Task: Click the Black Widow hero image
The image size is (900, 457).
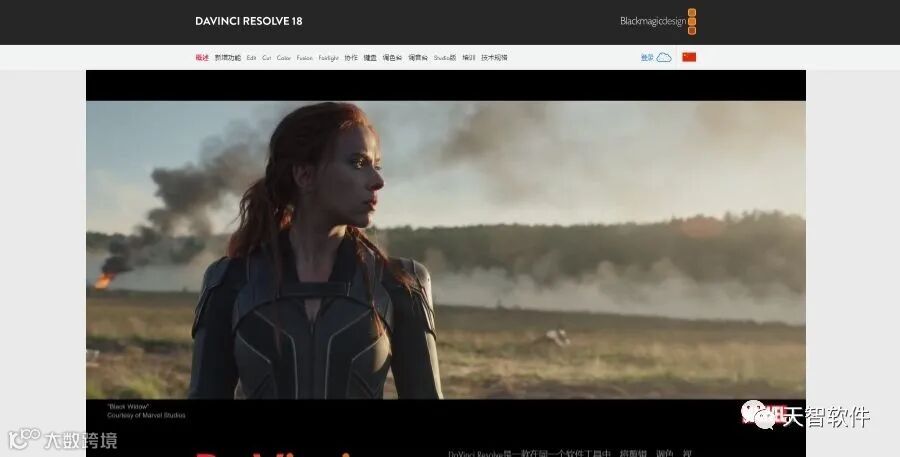Action: coord(446,250)
